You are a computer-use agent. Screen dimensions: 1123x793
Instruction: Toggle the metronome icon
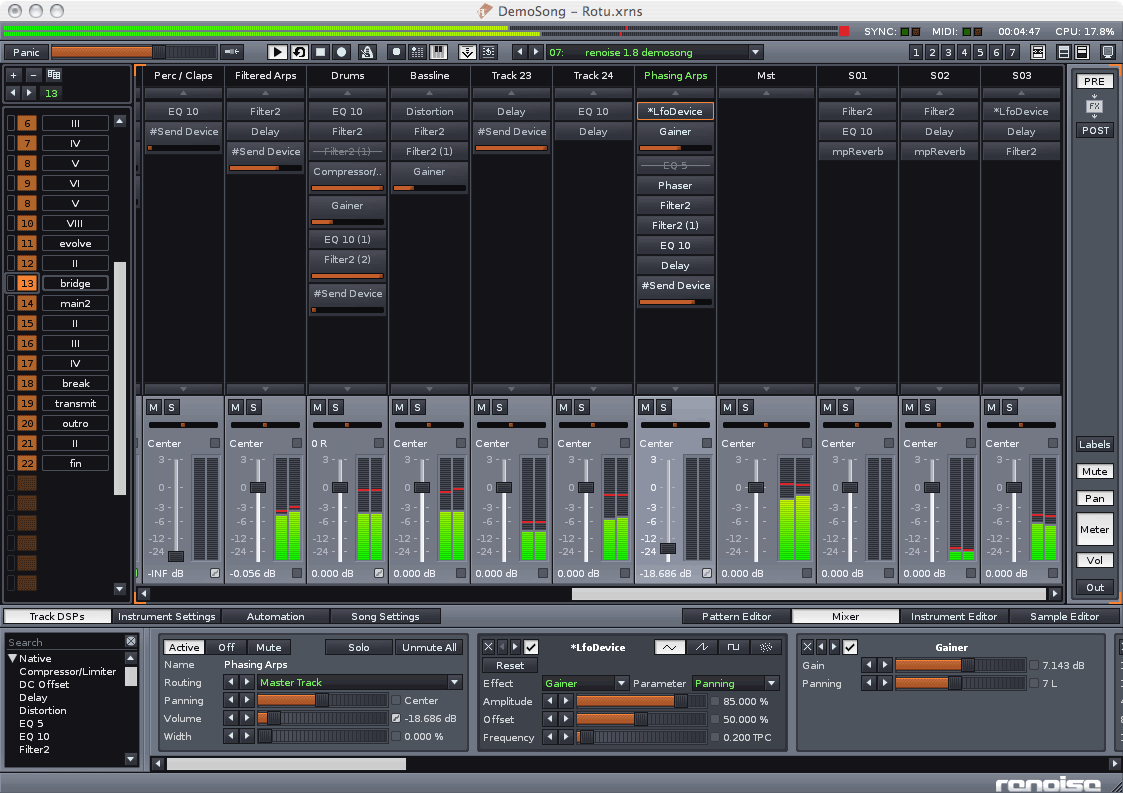pos(367,52)
